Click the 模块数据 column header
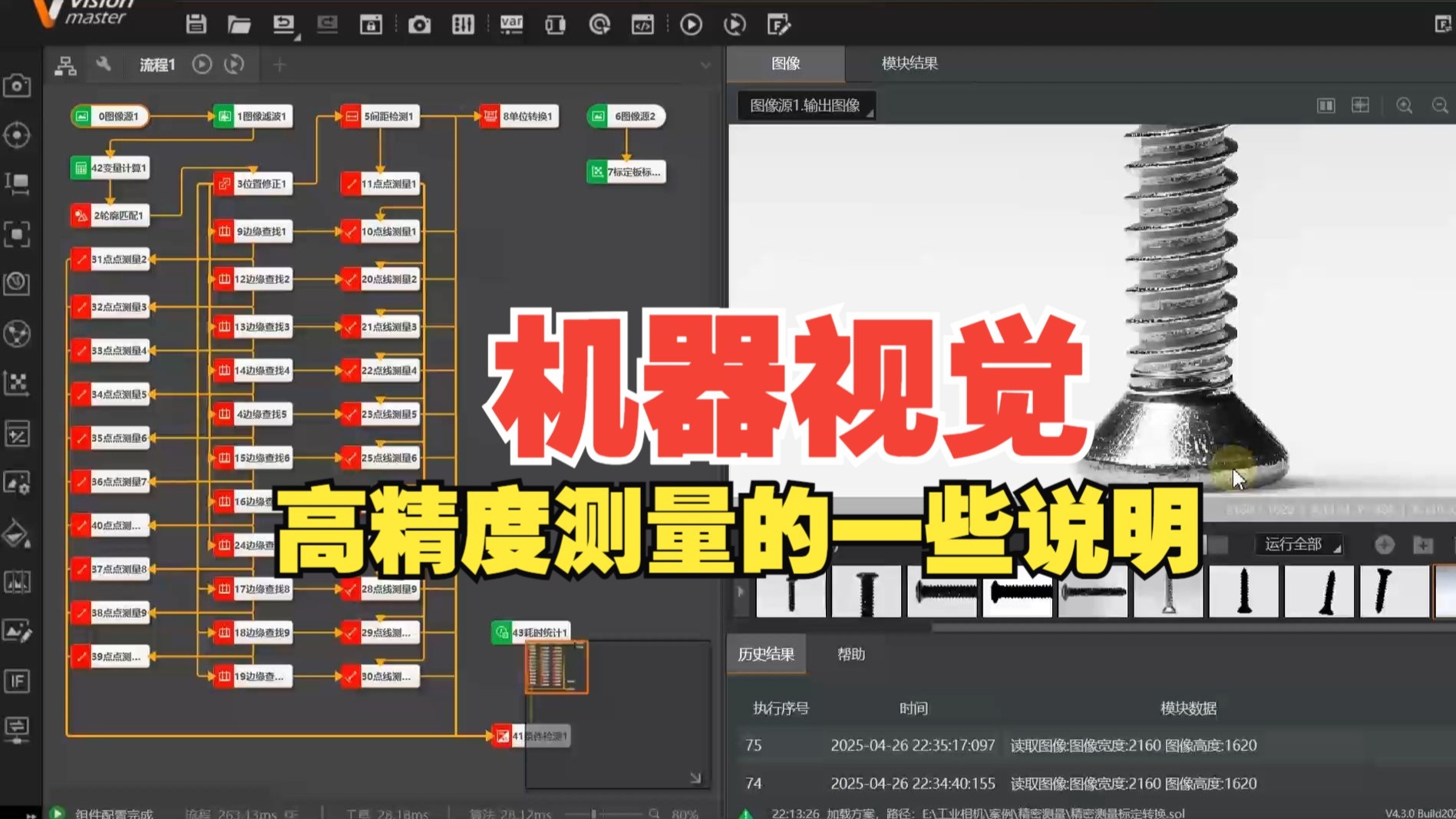This screenshot has height=819, width=1456. point(1188,708)
